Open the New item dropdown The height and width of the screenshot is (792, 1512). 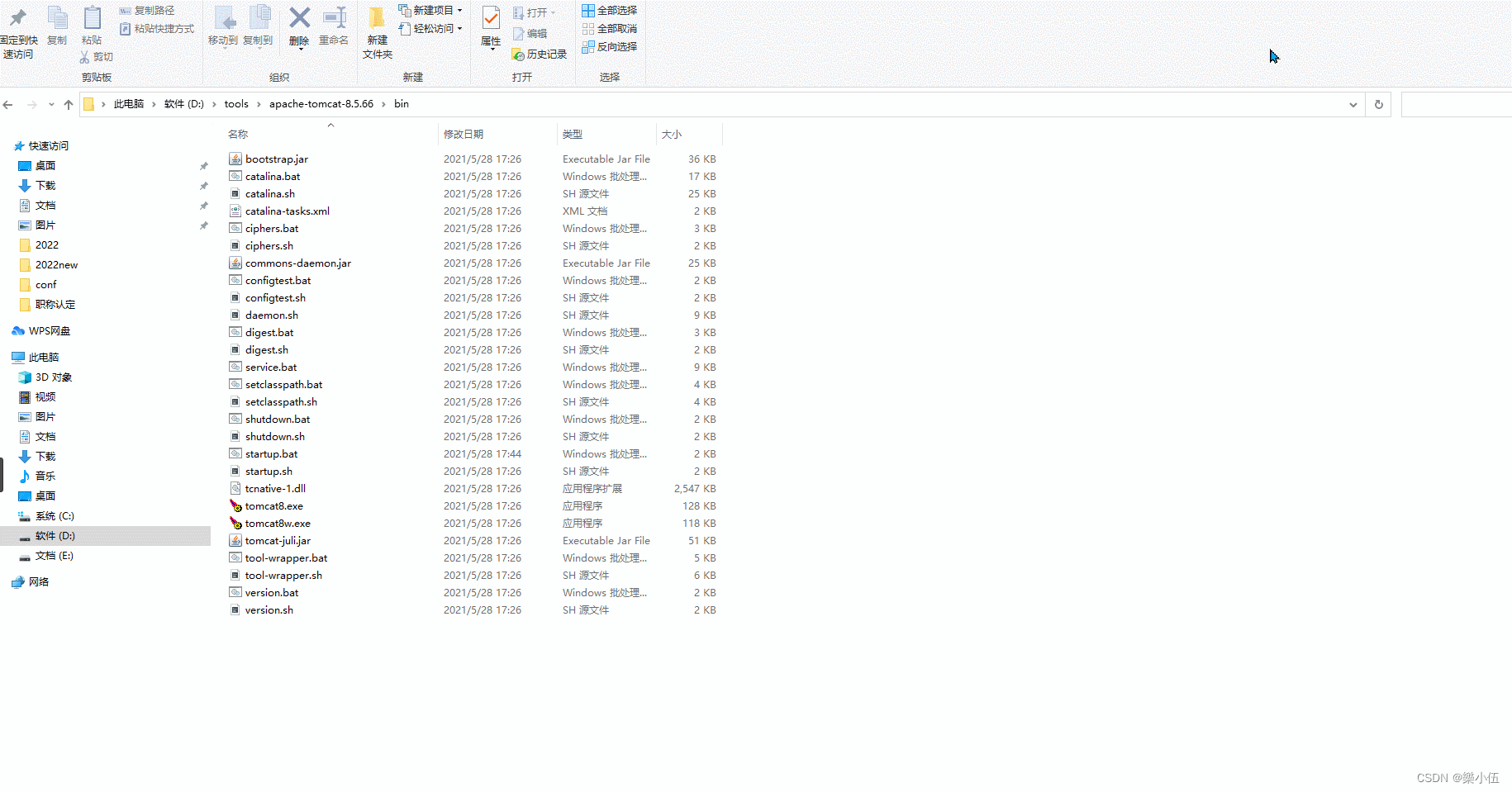pos(430,11)
